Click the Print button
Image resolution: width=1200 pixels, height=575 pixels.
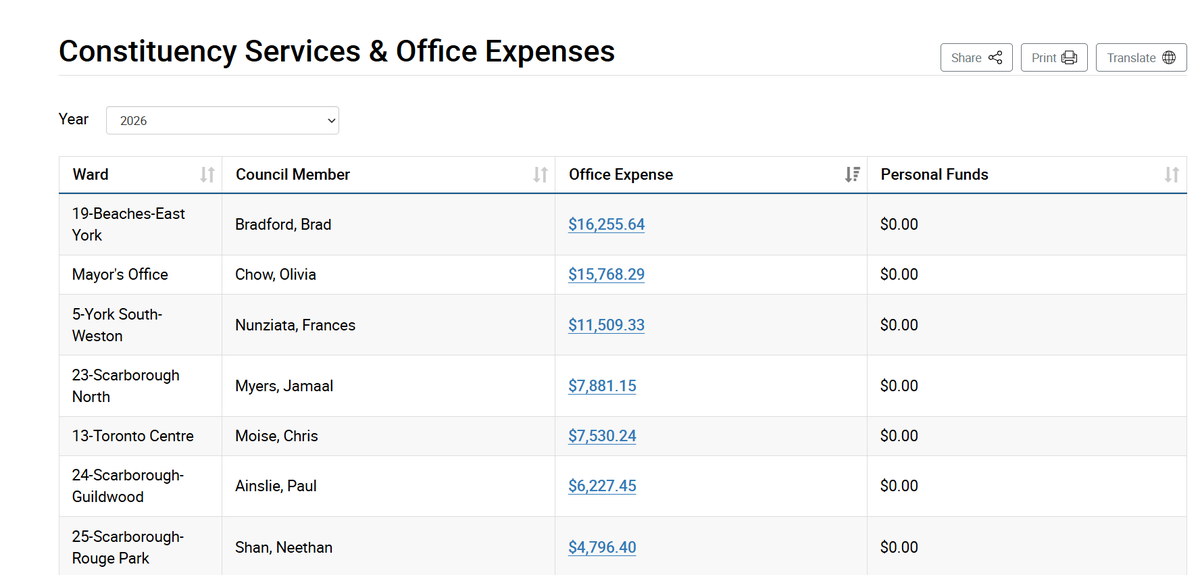tap(1054, 57)
